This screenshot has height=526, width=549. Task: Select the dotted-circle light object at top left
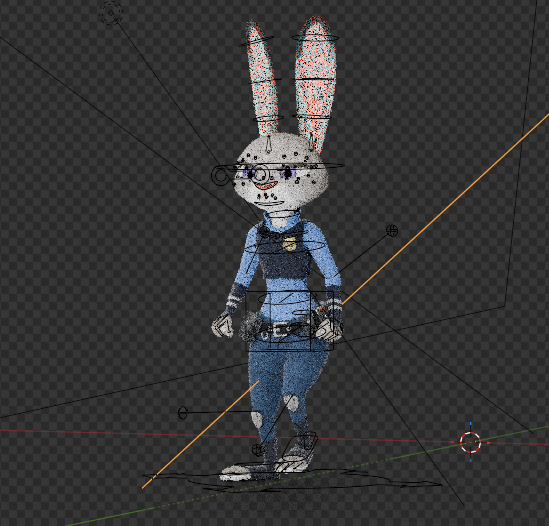click(x=111, y=13)
